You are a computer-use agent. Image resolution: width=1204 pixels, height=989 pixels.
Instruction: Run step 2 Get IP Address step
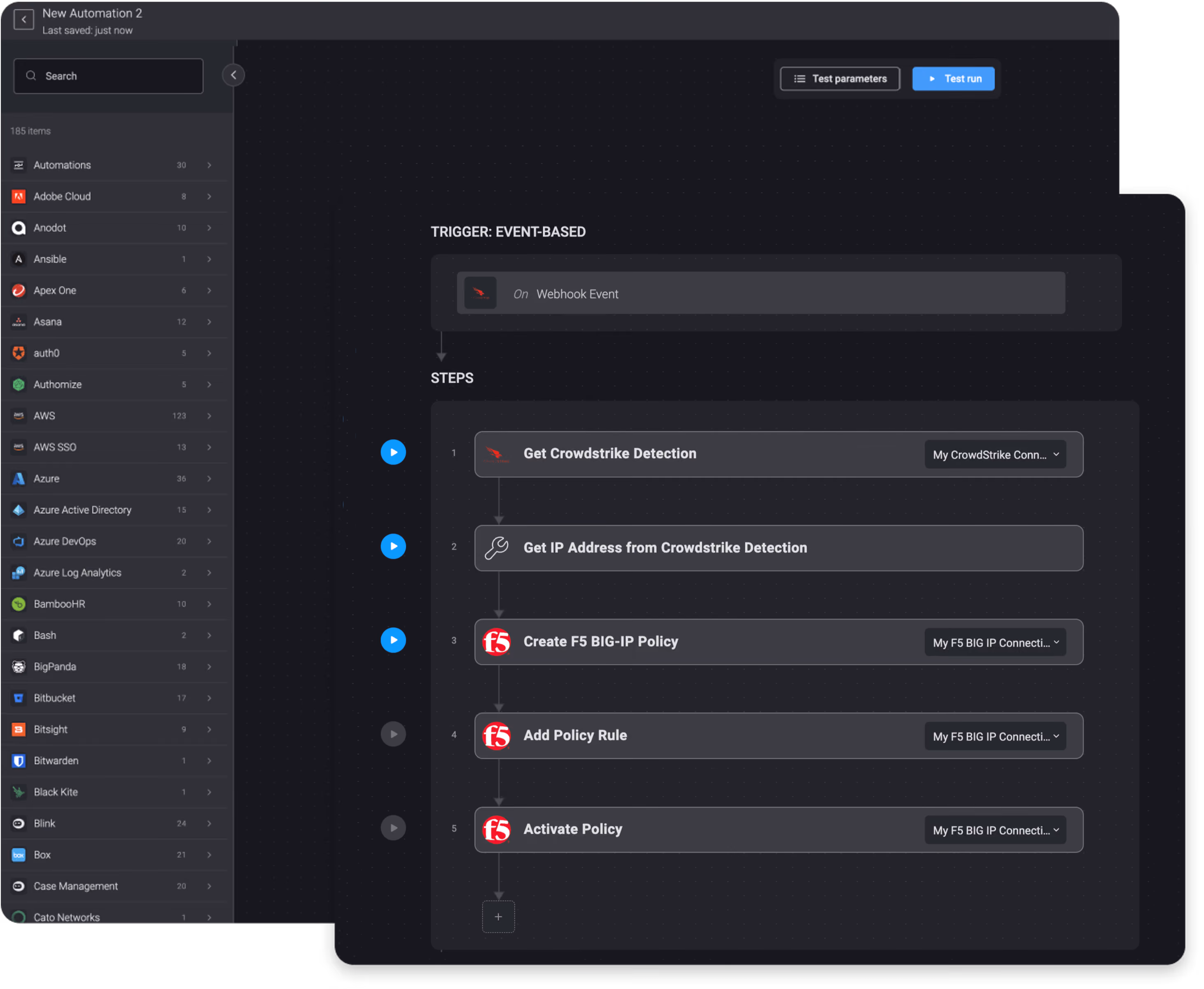394,546
